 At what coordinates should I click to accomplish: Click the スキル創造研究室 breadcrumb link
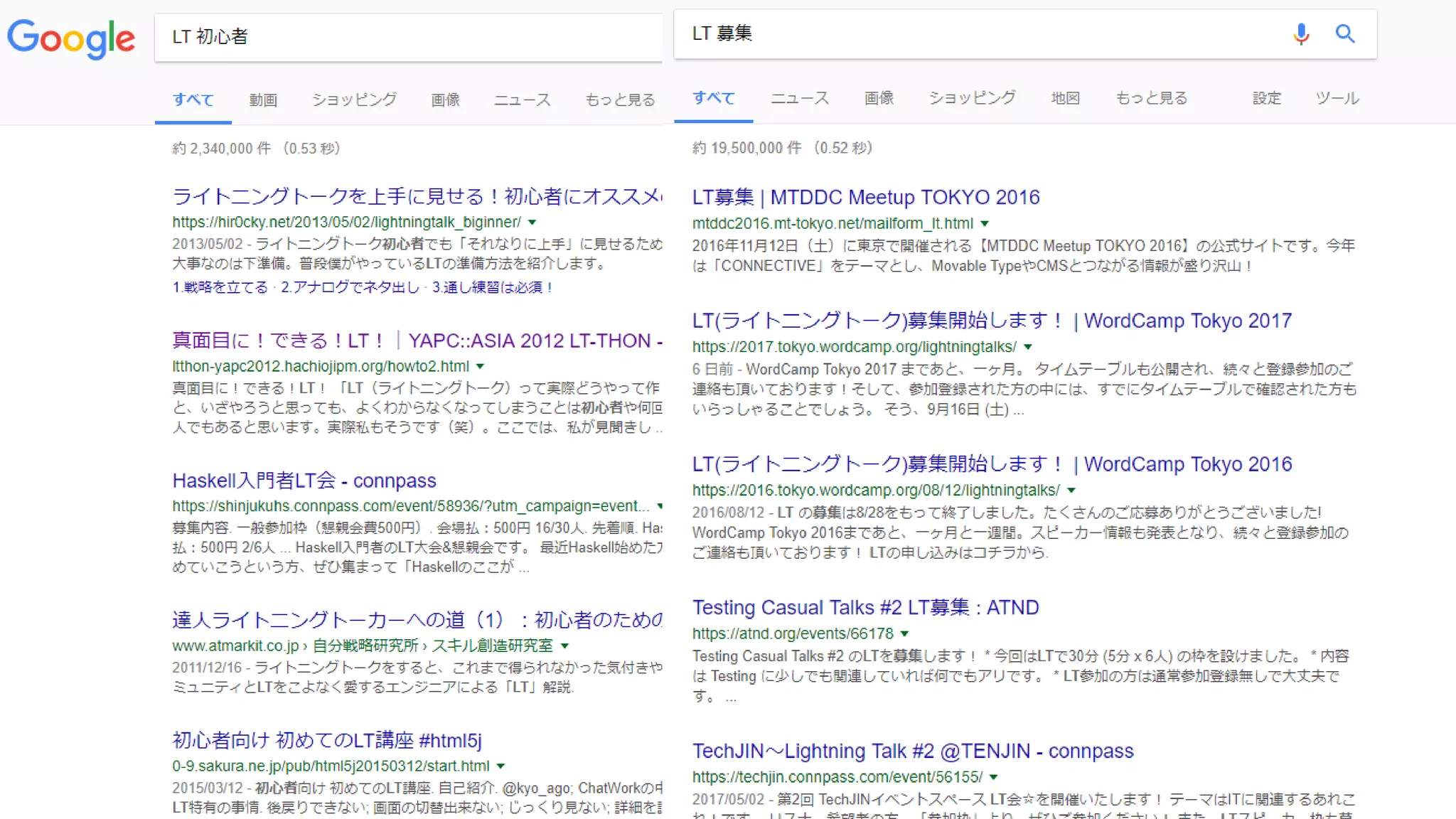point(492,646)
